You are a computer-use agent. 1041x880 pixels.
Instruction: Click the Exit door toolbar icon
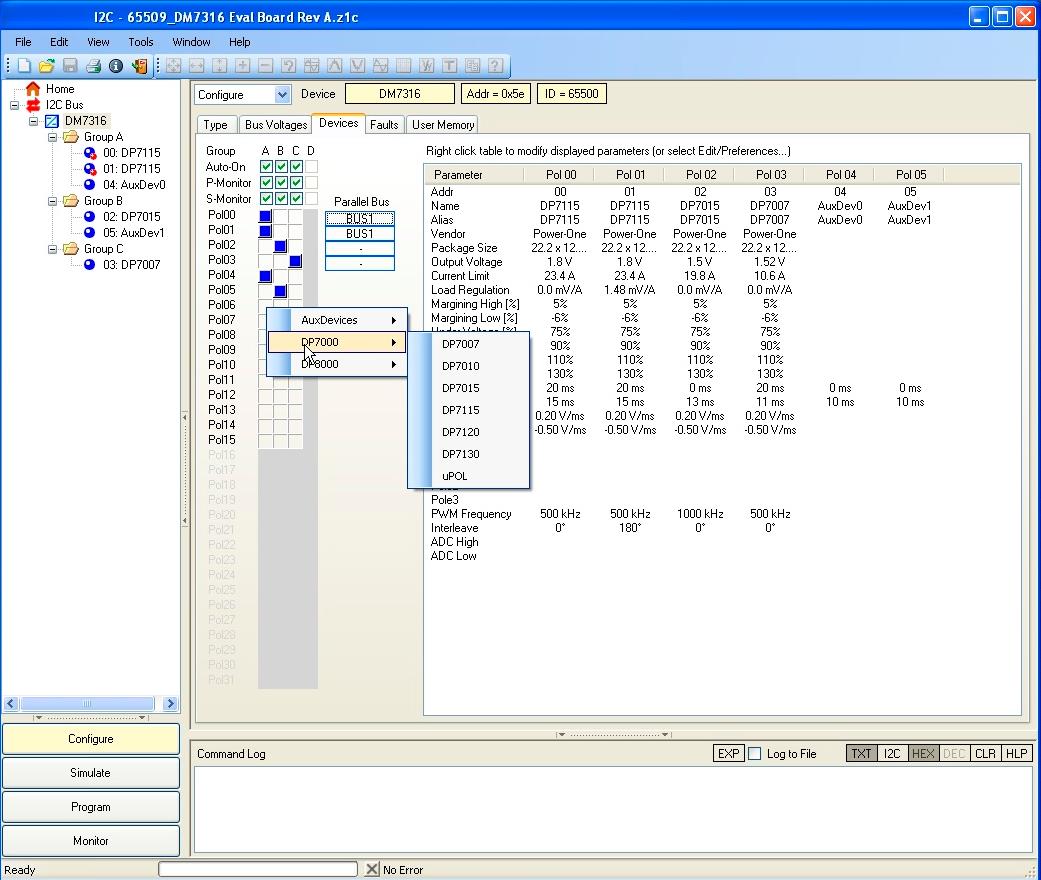[139, 66]
